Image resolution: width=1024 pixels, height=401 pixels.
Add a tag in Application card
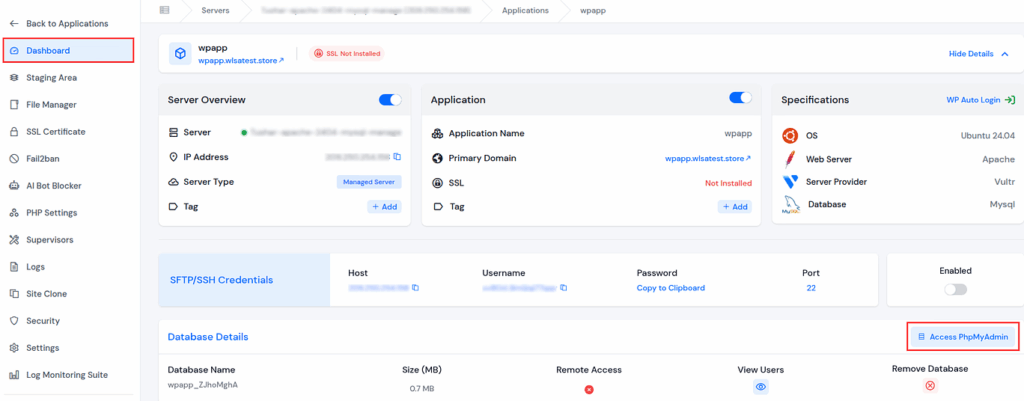click(735, 206)
